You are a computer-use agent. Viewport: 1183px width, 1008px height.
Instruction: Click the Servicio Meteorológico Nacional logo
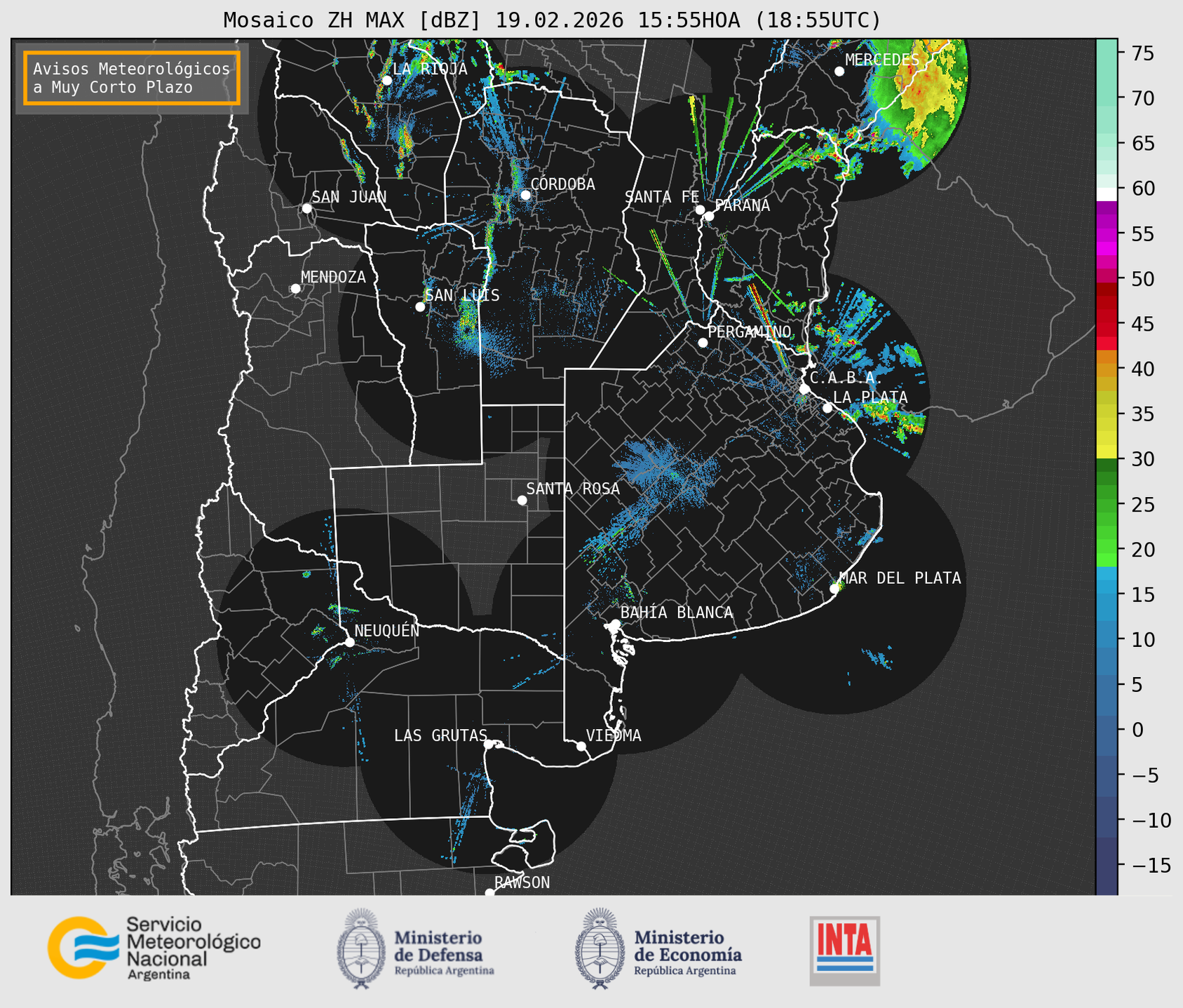click(154, 948)
